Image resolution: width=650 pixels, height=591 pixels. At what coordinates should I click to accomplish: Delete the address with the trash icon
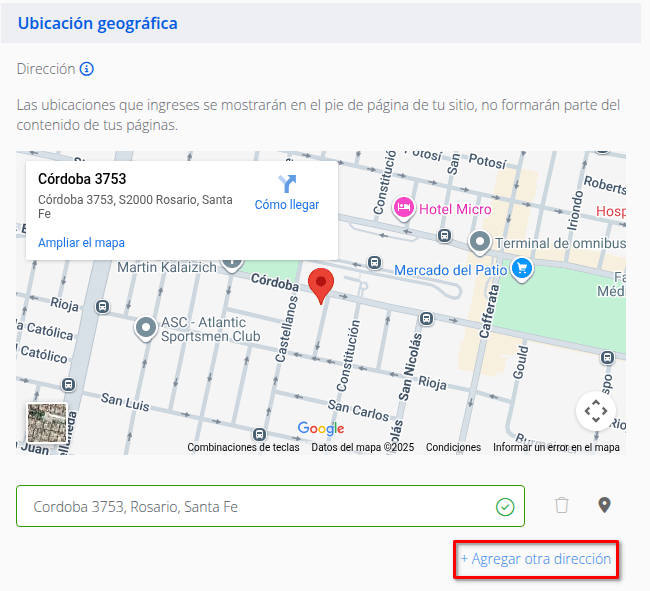562,505
